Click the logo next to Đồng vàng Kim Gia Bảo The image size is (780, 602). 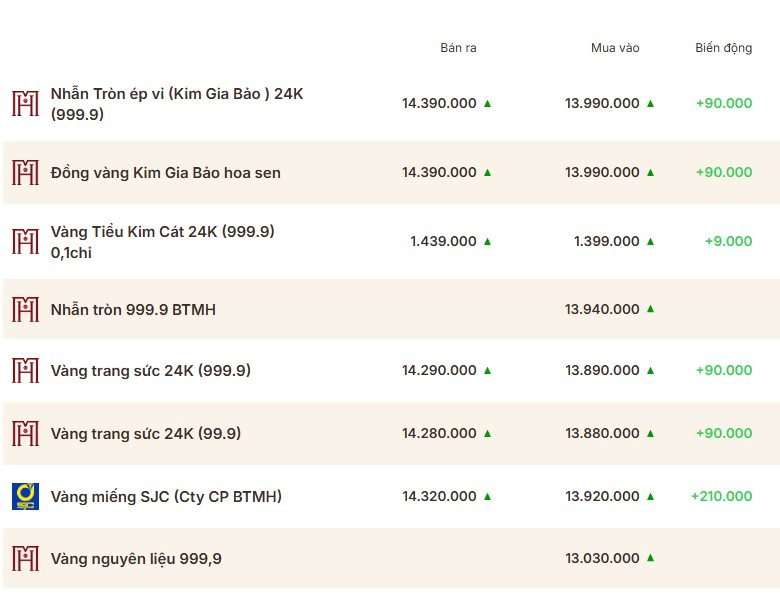coord(25,172)
